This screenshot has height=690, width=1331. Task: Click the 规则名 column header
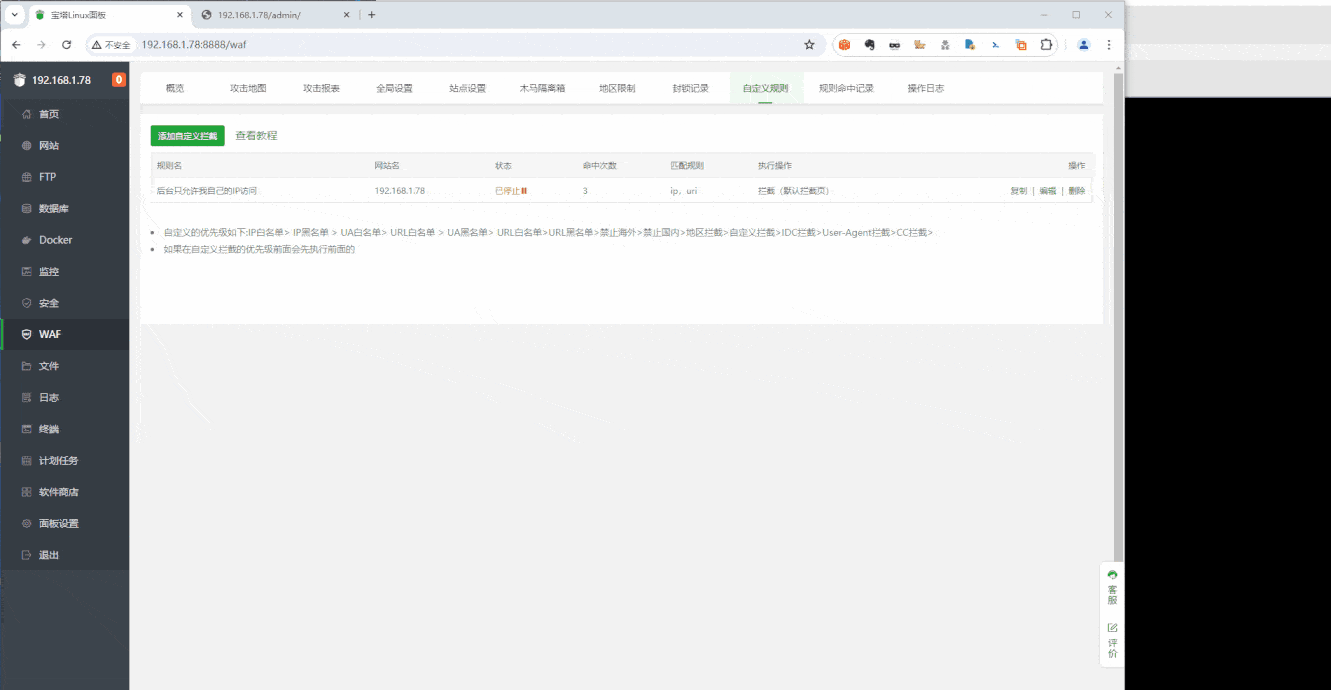tap(169, 165)
